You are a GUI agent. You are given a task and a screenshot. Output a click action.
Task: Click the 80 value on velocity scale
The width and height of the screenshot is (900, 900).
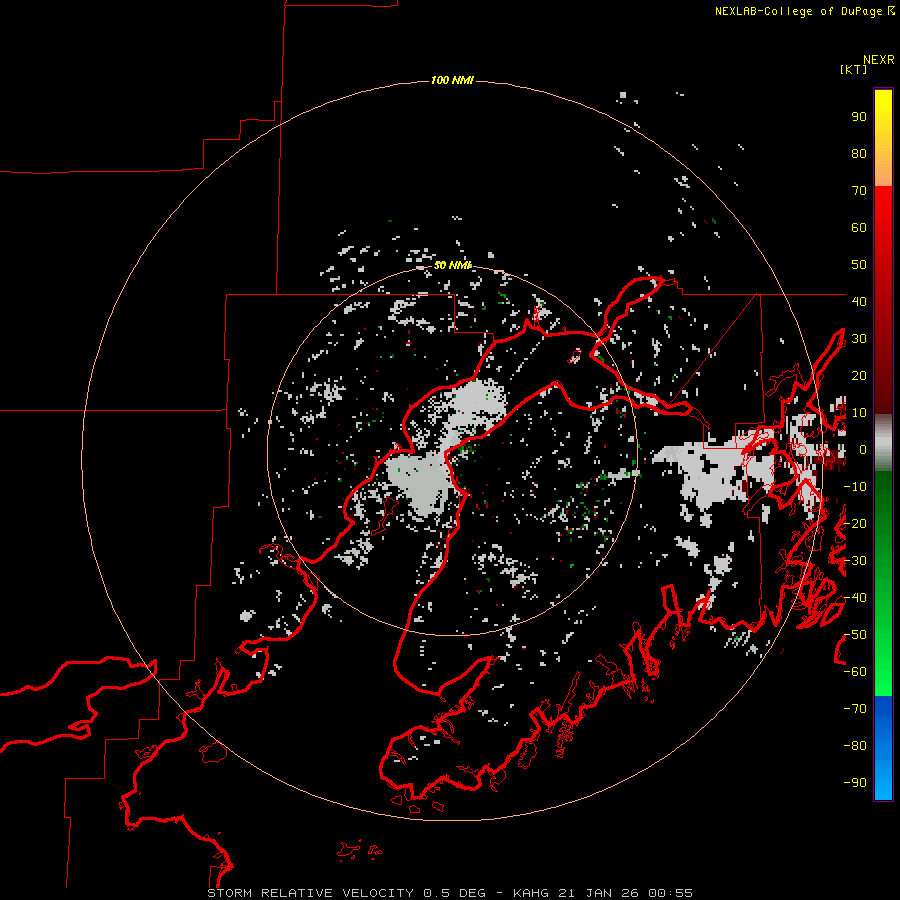pyautogui.click(x=859, y=153)
